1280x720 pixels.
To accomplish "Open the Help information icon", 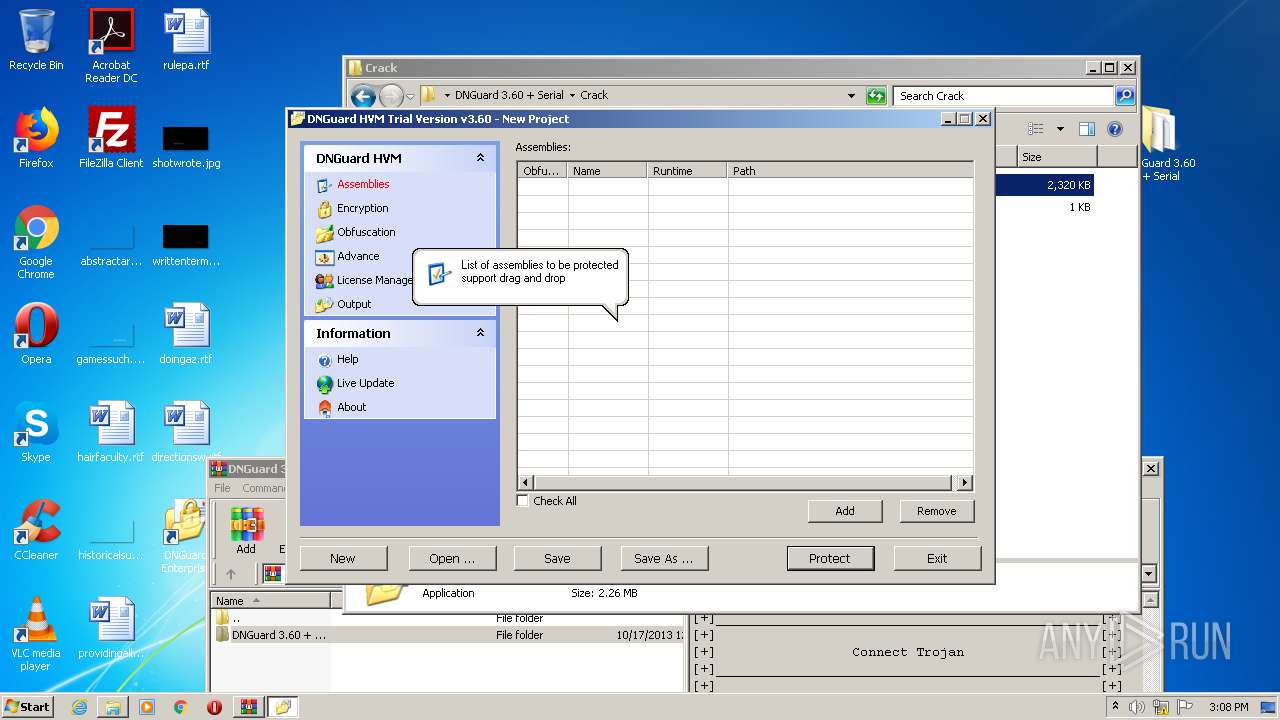I will (x=324, y=360).
